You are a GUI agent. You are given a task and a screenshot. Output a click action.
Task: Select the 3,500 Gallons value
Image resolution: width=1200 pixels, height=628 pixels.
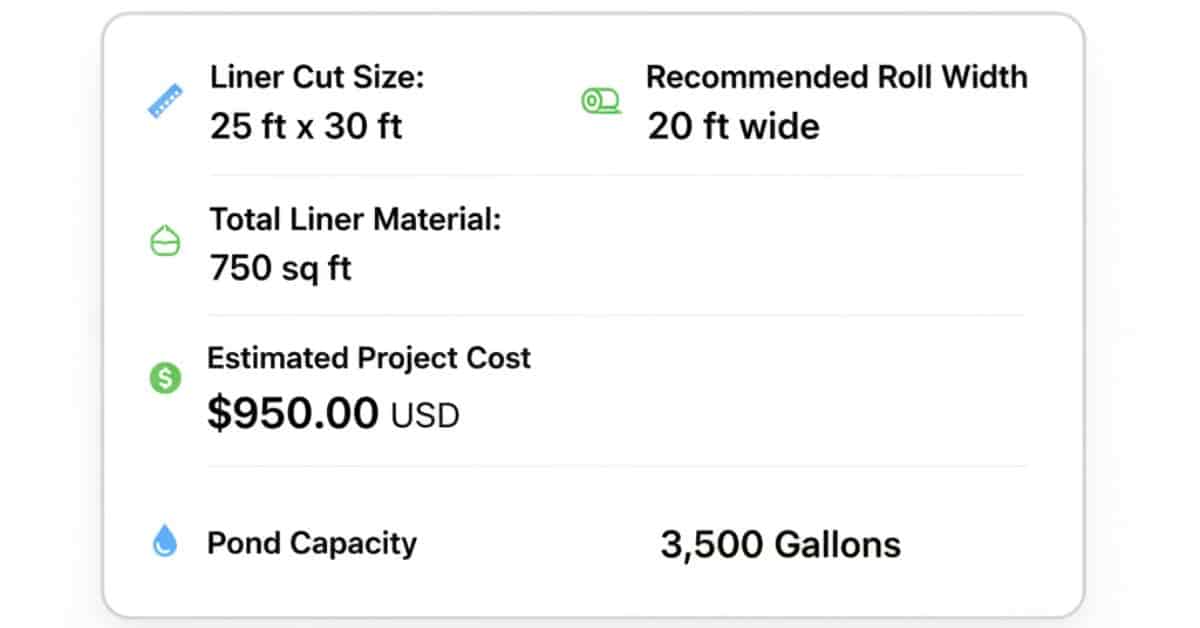(782, 544)
